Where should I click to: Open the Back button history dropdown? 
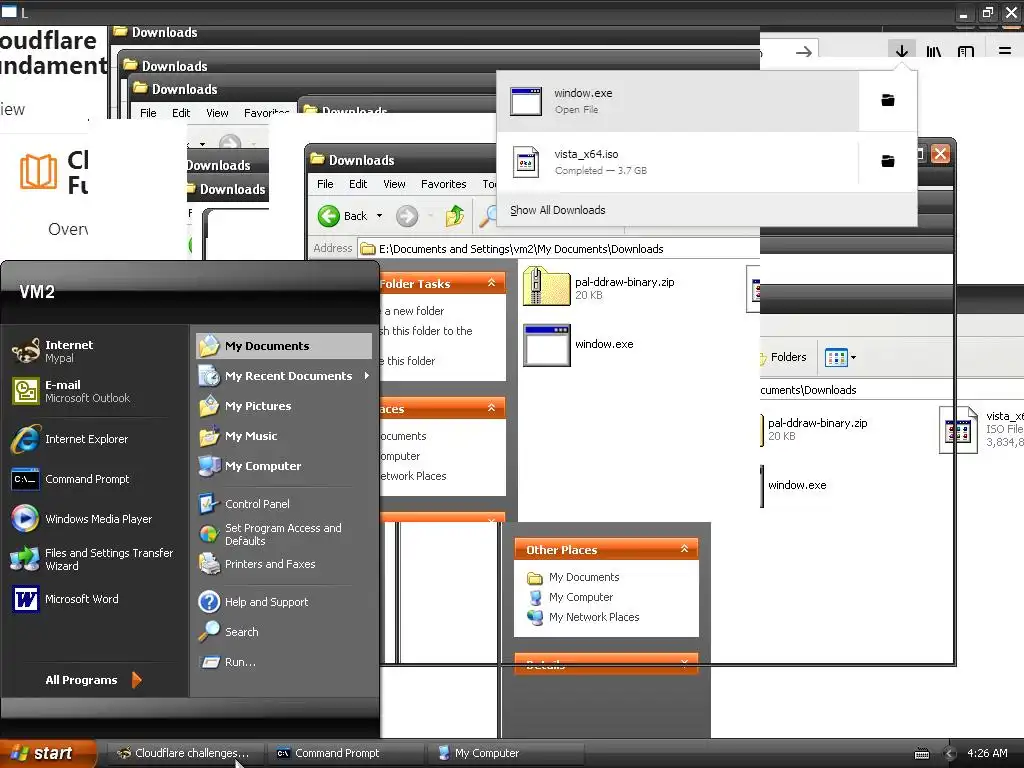pos(379,216)
